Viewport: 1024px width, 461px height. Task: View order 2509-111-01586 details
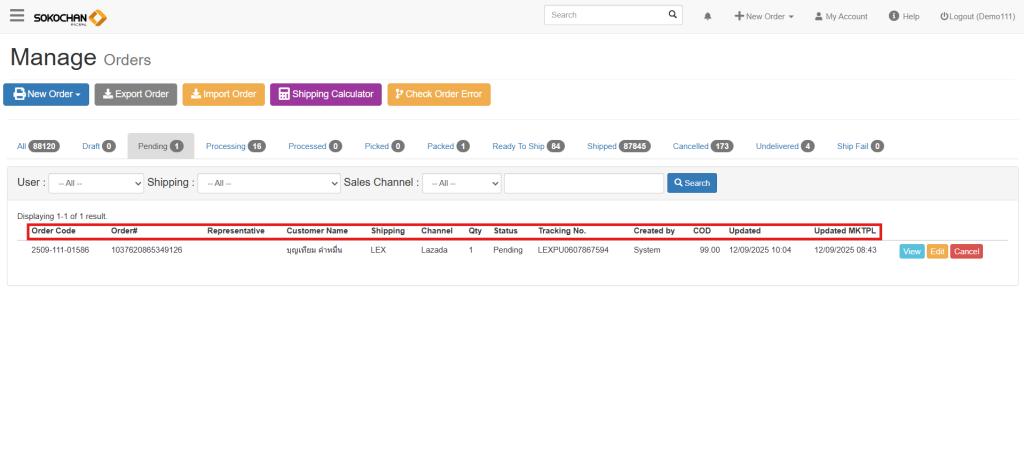tap(911, 251)
